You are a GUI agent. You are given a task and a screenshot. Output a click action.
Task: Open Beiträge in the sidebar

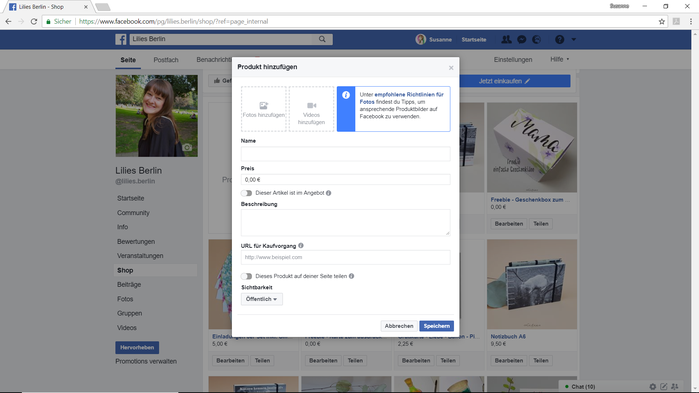(129, 285)
